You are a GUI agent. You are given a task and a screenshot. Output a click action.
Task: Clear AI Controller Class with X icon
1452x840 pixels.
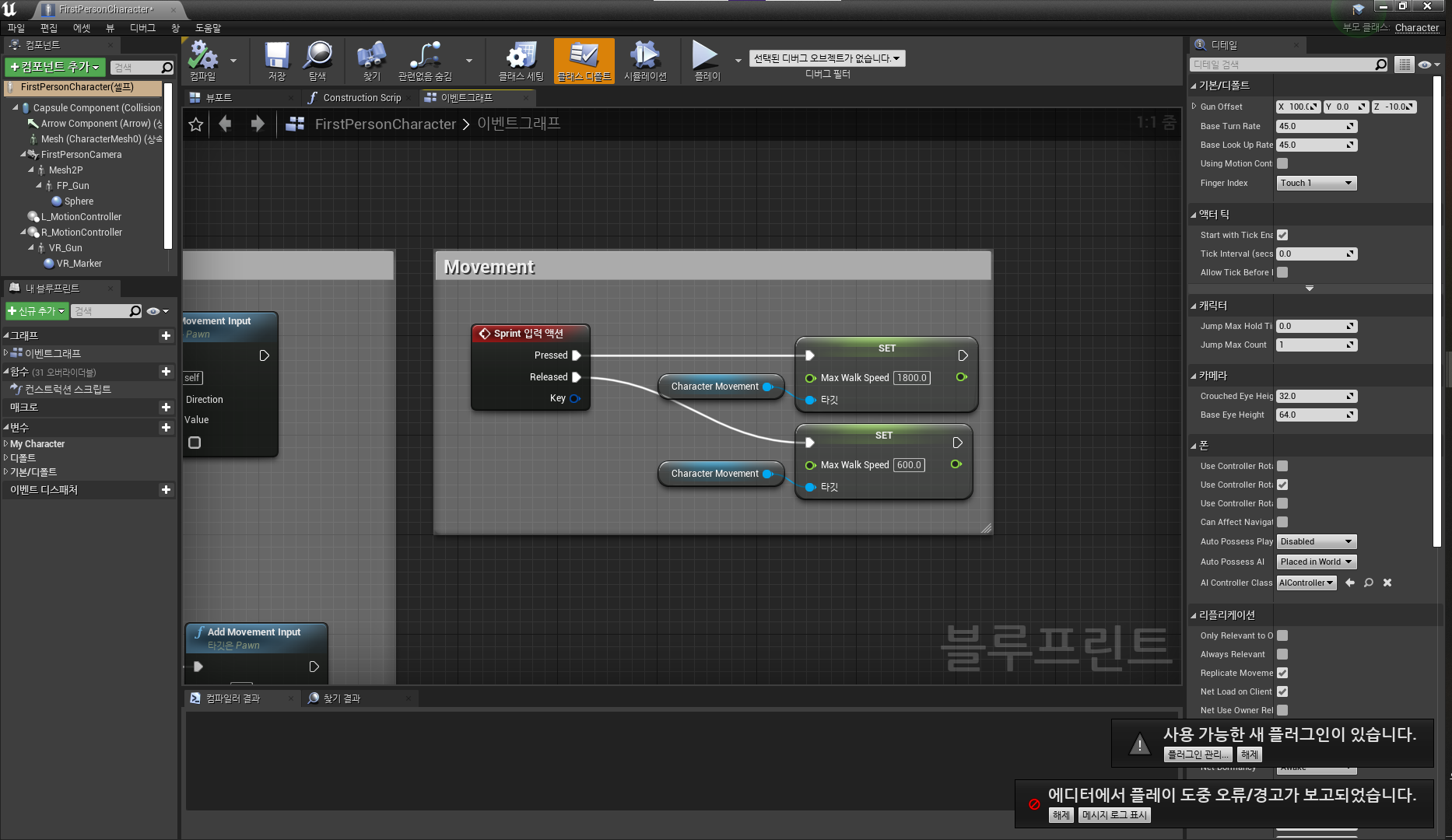(x=1387, y=583)
